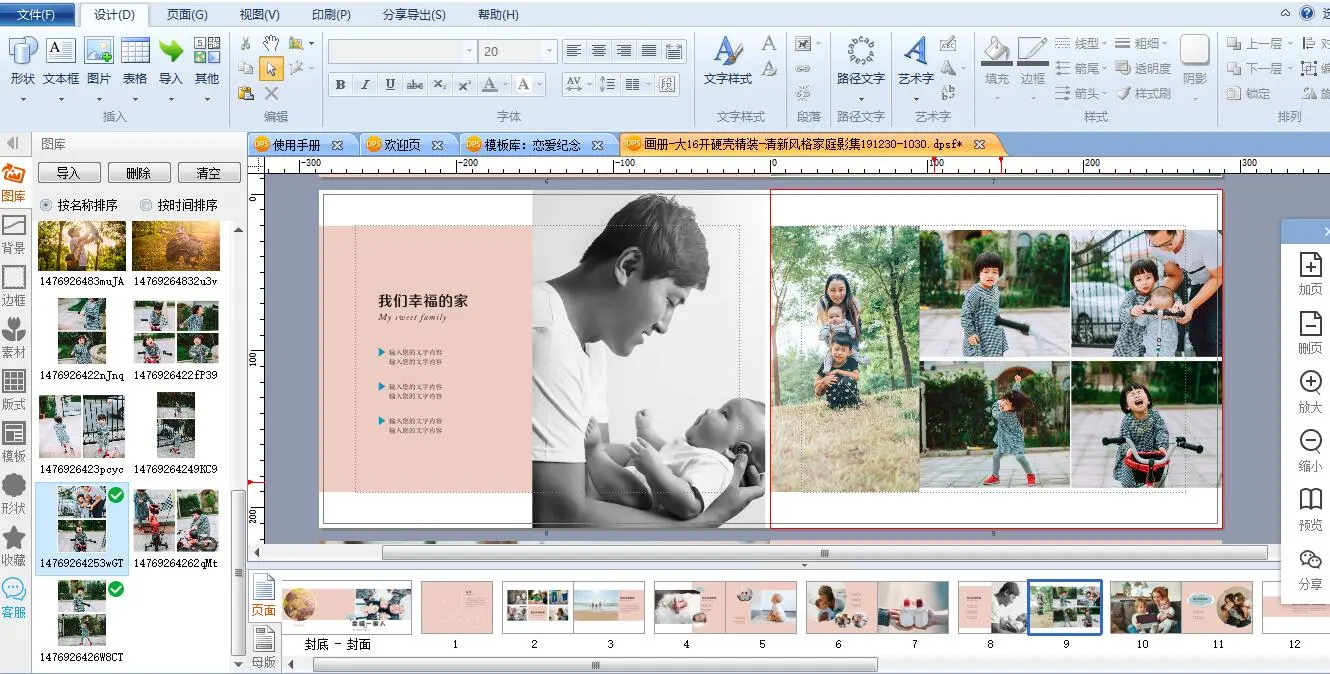1330x674 pixels.
Task: Switch to the 欢迎页 document tab
Action: [x=402, y=145]
